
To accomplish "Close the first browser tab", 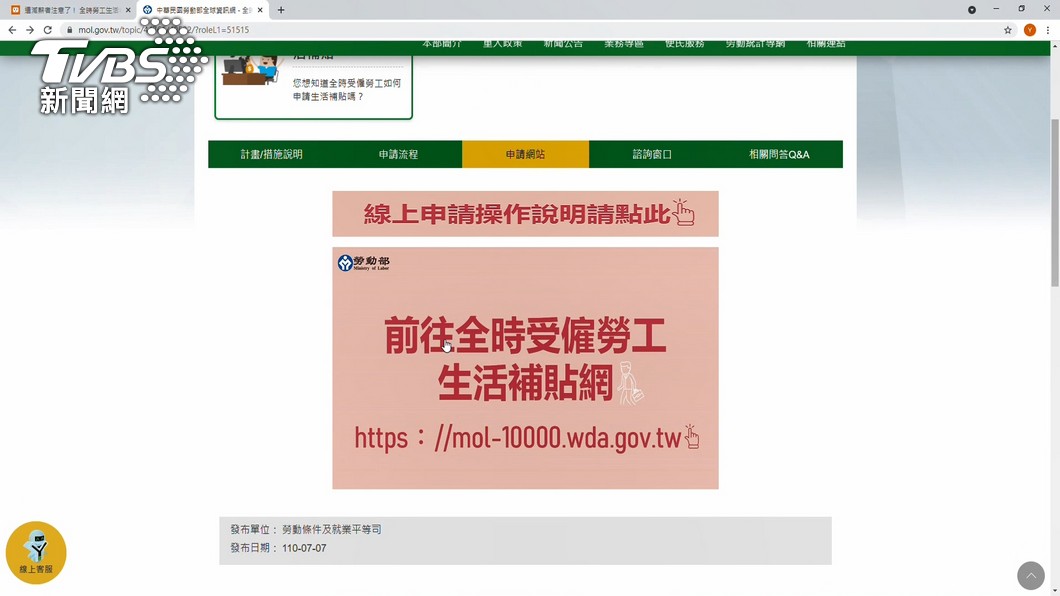I will (128, 10).
